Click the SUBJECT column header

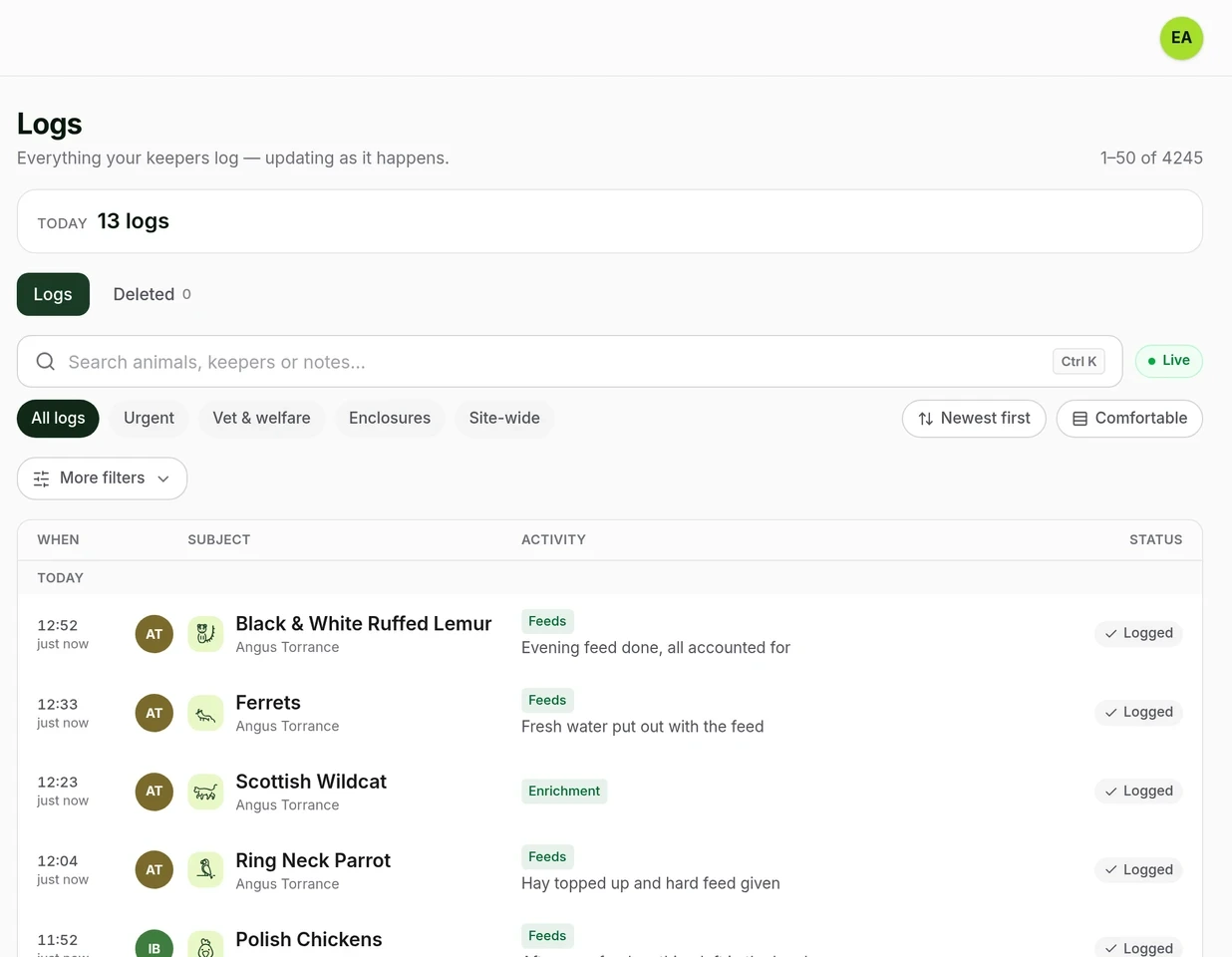pos(219,539)
